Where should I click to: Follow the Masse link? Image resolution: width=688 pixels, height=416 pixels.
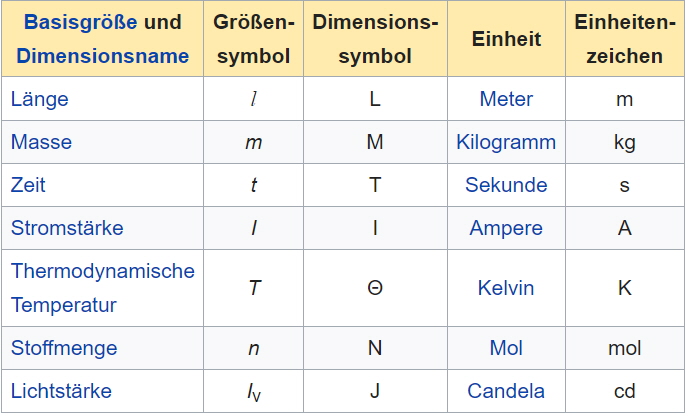41,142
